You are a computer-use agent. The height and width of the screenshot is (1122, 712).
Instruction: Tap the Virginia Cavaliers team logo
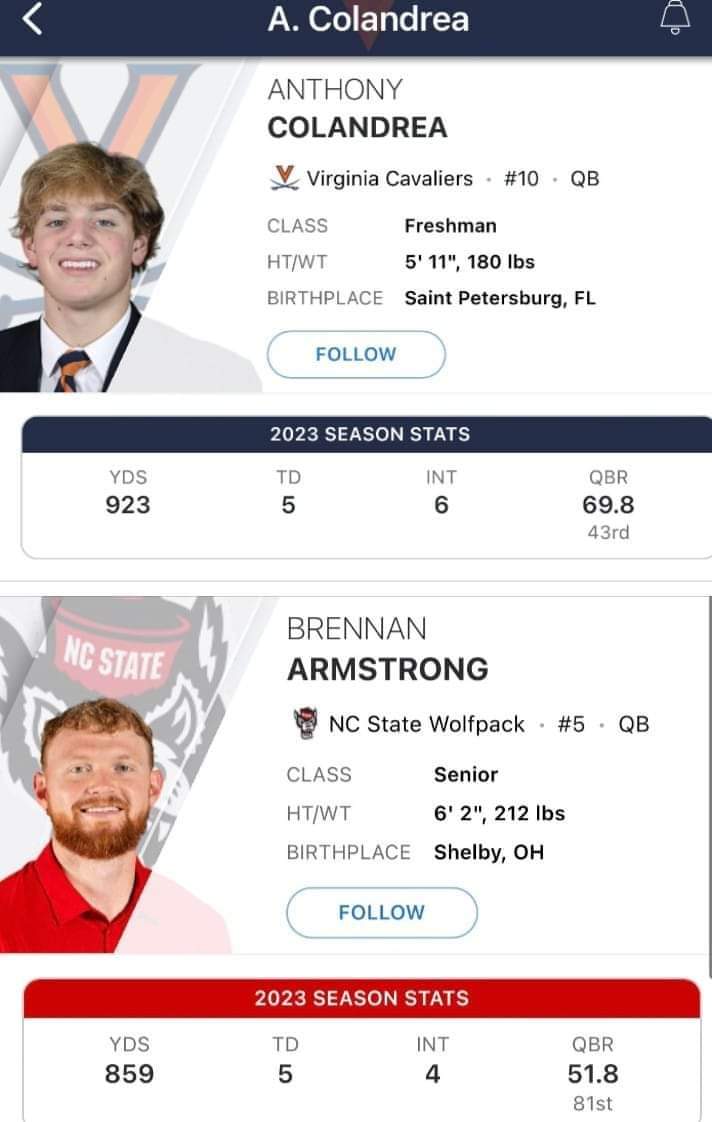(x=284, y=178)
